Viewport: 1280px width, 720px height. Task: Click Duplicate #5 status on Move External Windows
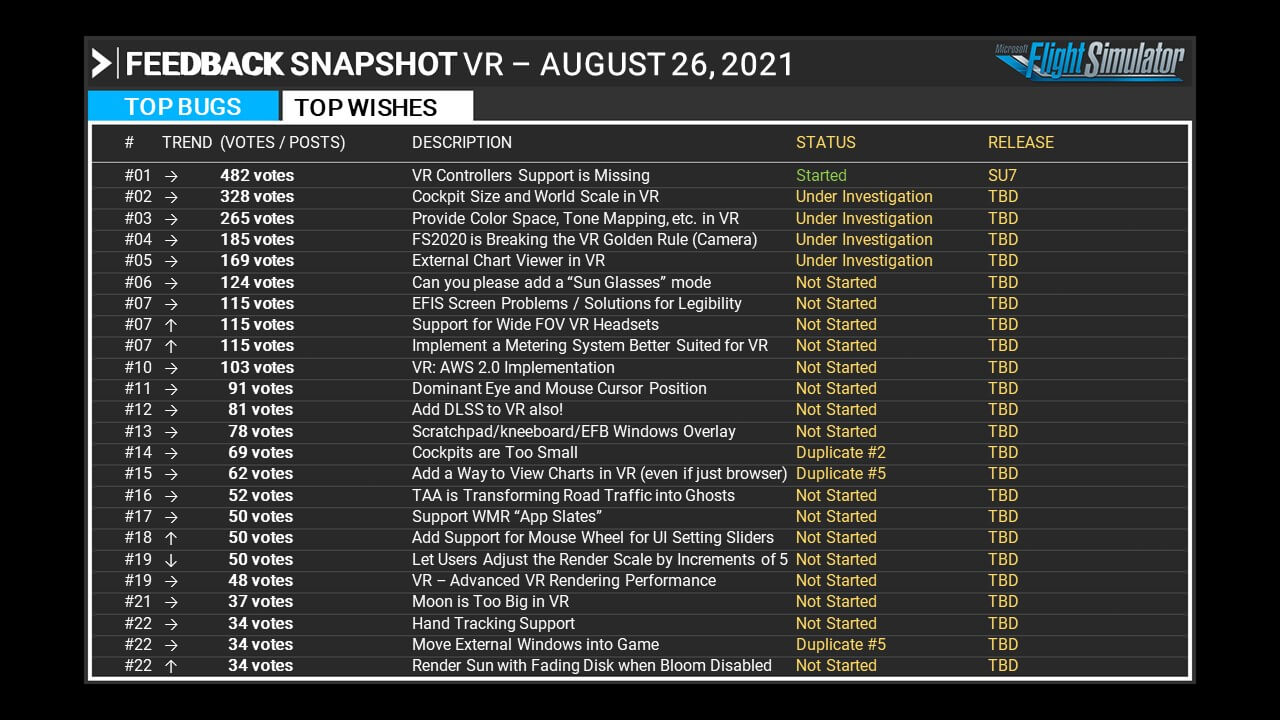point(841,644)
